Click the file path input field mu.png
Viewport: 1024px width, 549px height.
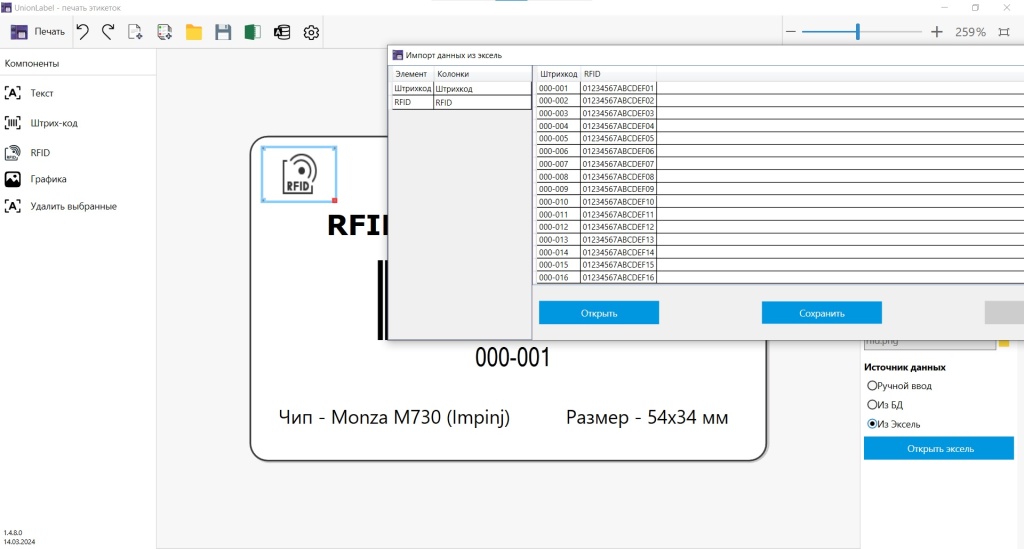point(929,343)
